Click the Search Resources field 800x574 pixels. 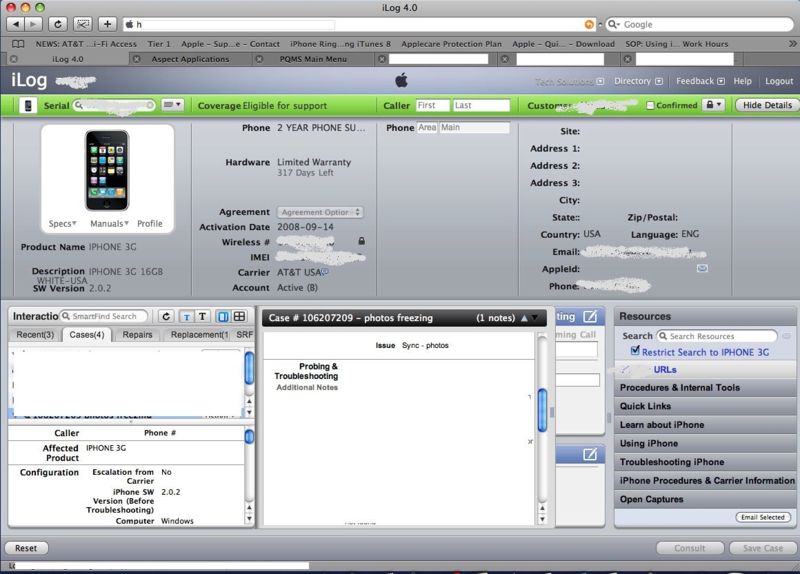[717, 336]
